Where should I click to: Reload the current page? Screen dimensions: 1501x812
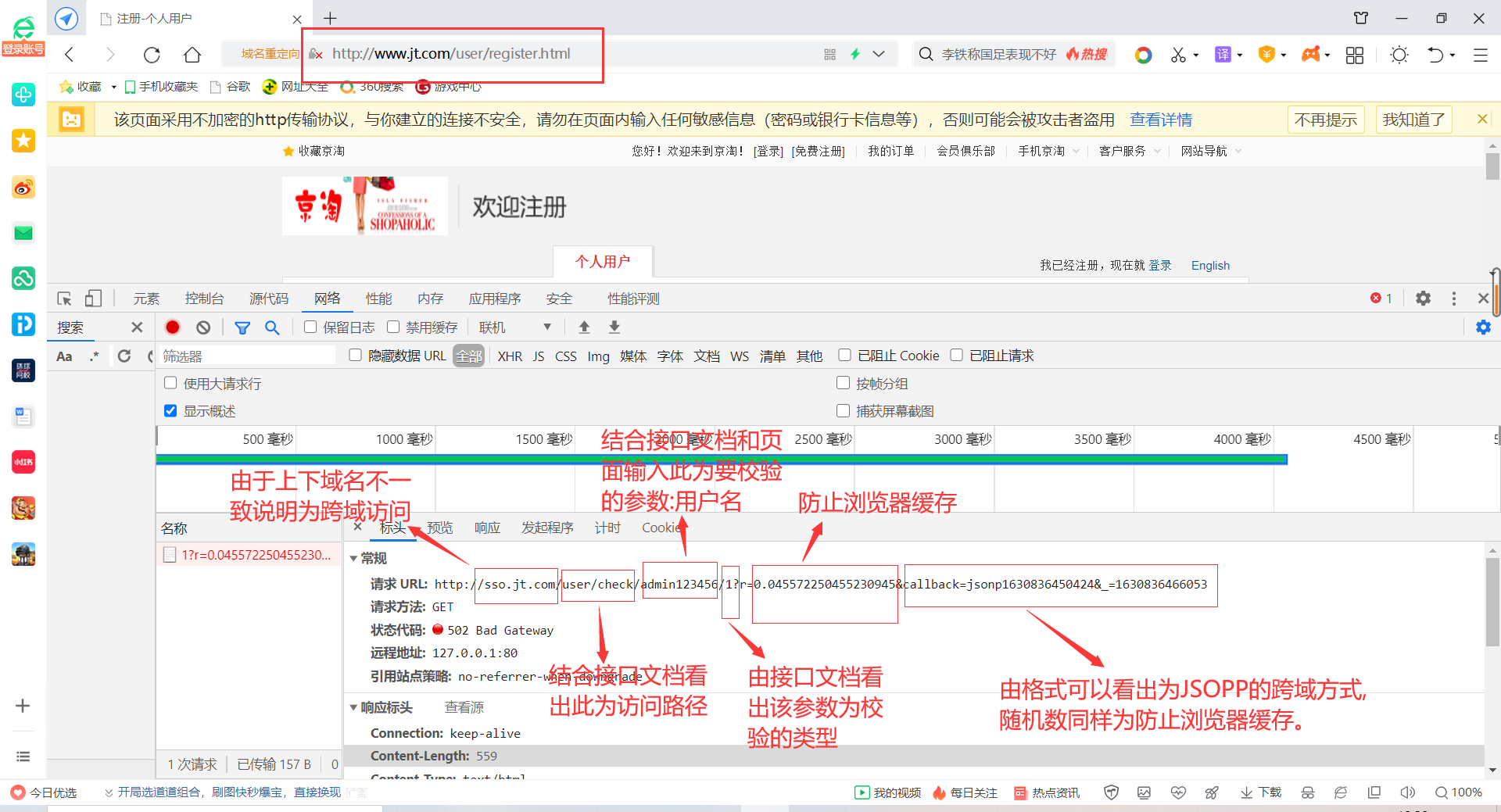point(152,54)
